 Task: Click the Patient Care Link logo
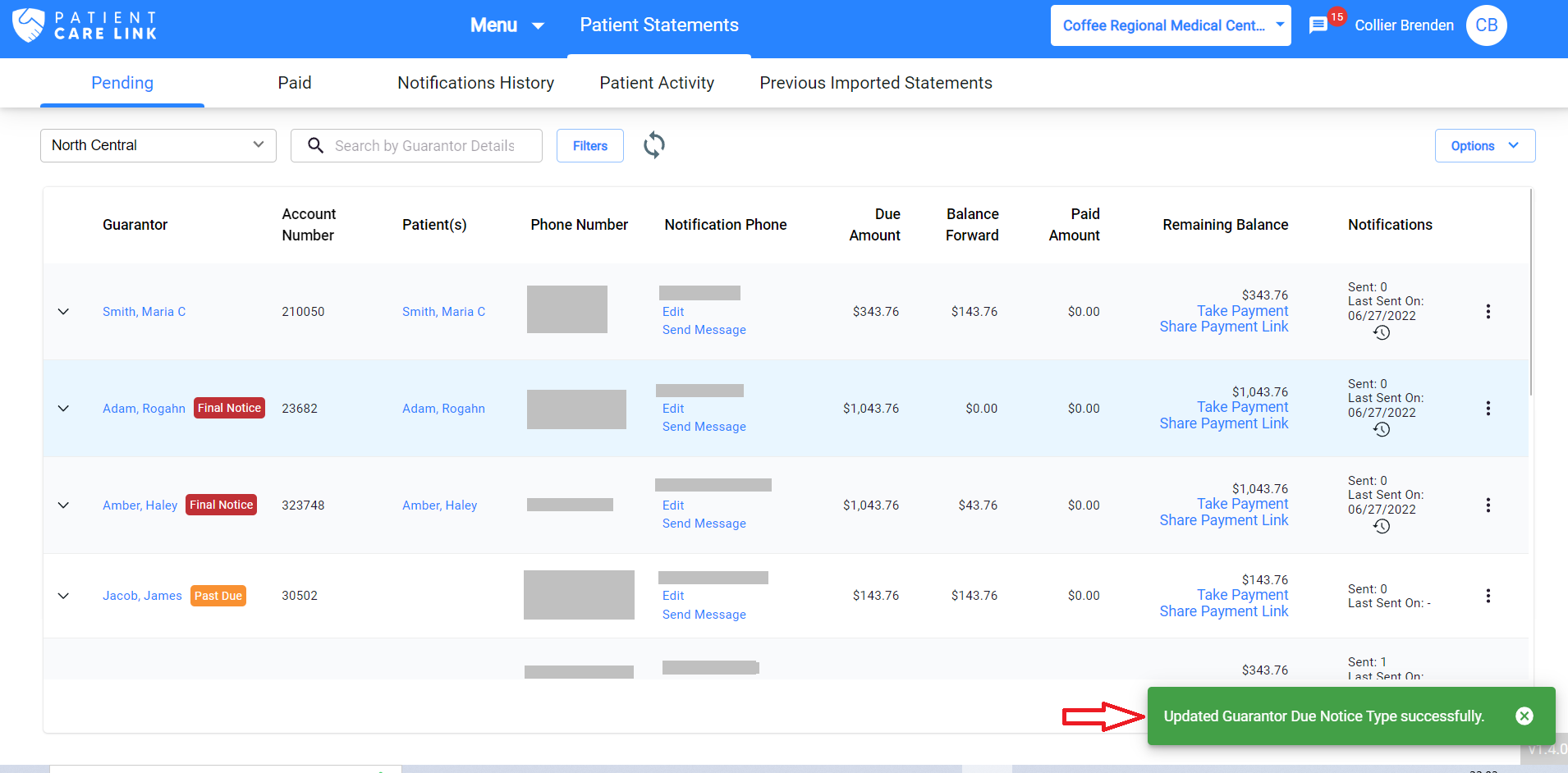pyautogui.click(x=85, y=25)
